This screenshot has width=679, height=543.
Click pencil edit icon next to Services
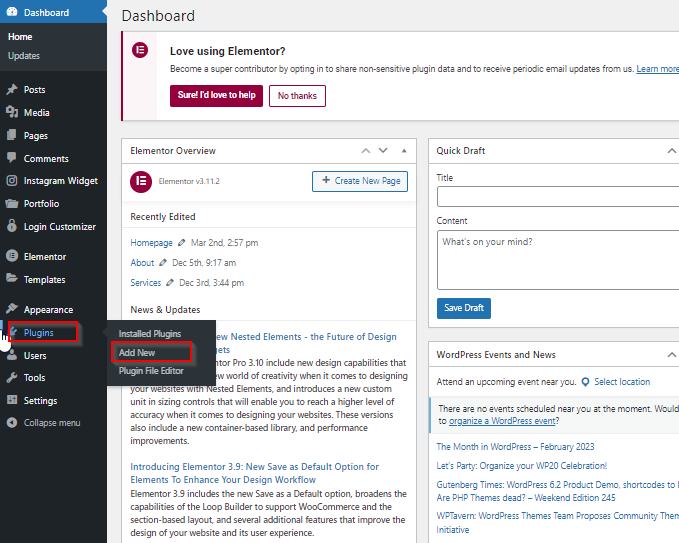pyautogui.click(x=170, y=282)
